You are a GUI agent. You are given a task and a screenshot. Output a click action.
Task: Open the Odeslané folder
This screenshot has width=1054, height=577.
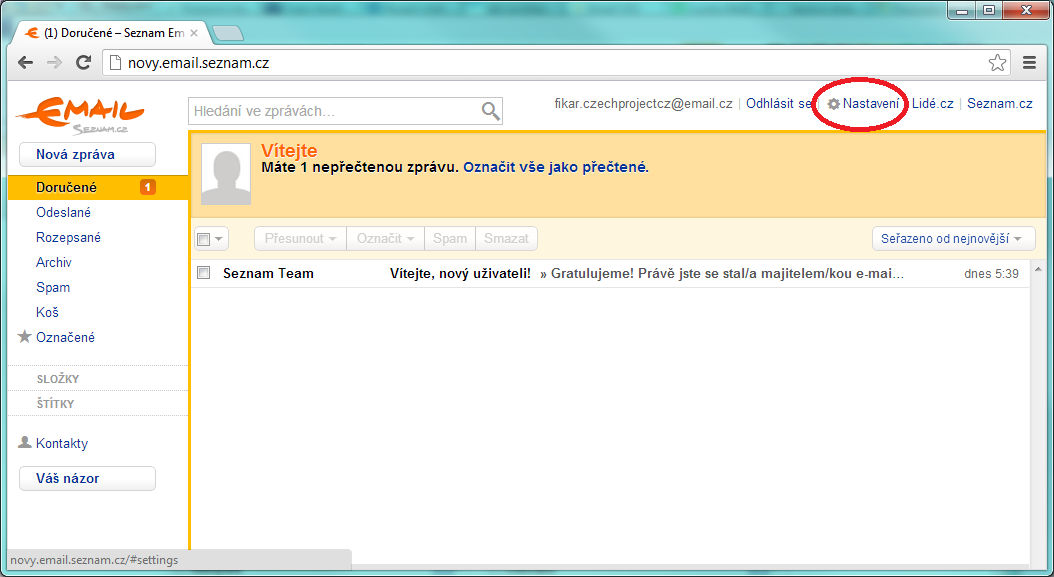coord(63,213)
